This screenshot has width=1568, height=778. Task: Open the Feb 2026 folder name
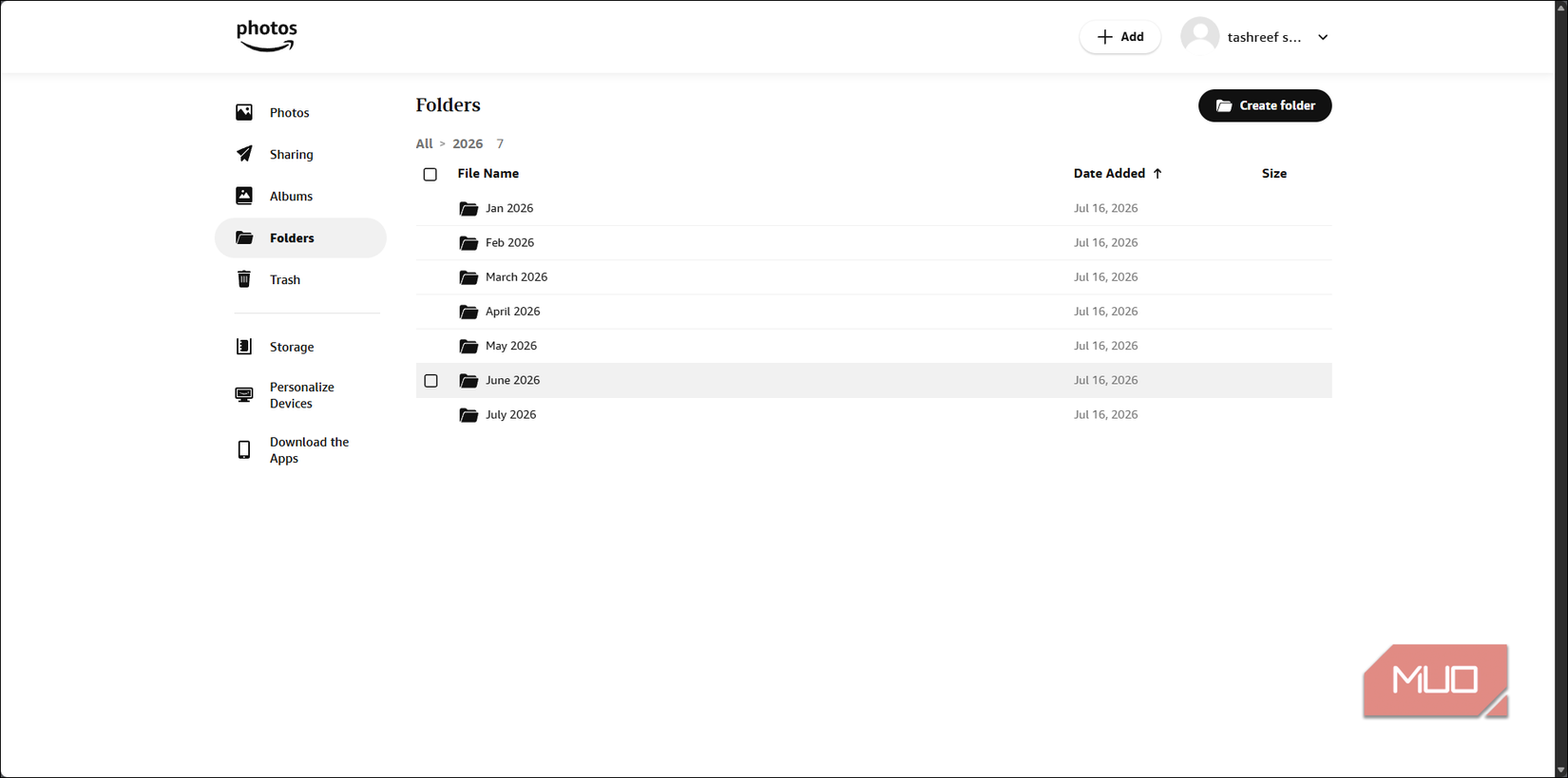pyautogui.click(x=509, y=242)
